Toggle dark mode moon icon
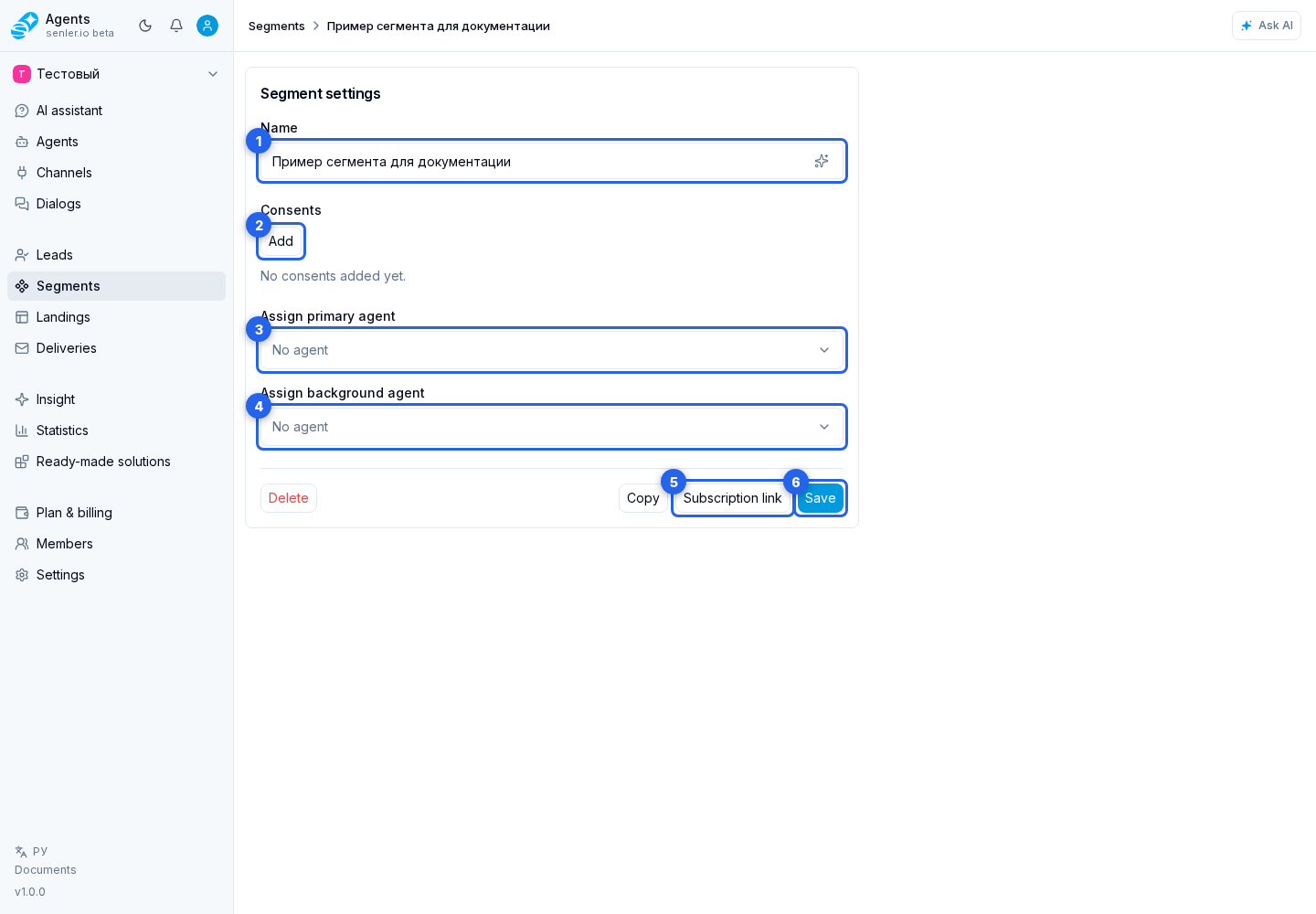This screenshot has width=1316, height=914. pos(145,26)
